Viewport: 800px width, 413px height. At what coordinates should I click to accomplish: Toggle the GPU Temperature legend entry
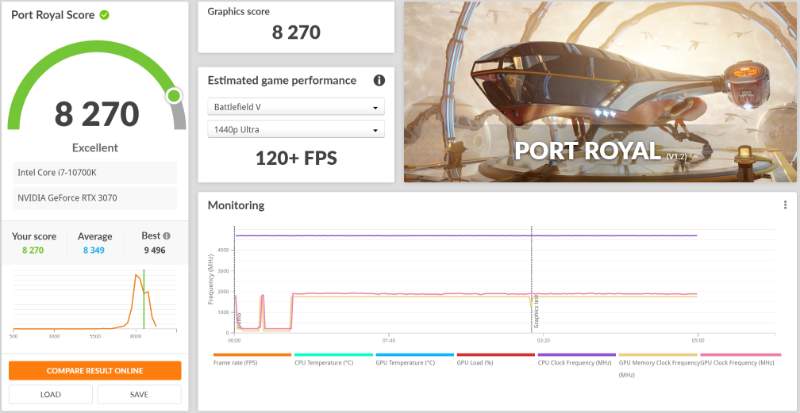coord(414,359)
